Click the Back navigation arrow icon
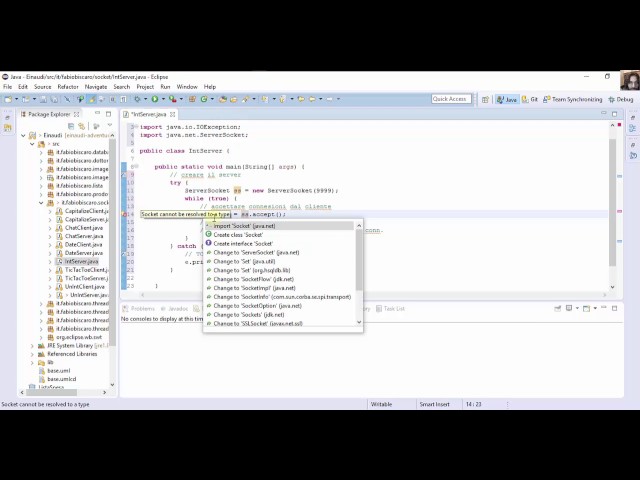 (312, 99)
